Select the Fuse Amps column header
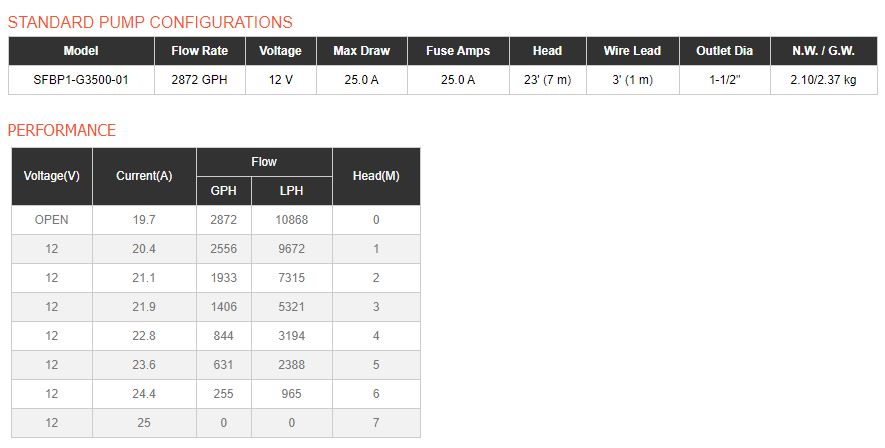The height and width of the screenshot is (448, 885). tap(458, 51)
